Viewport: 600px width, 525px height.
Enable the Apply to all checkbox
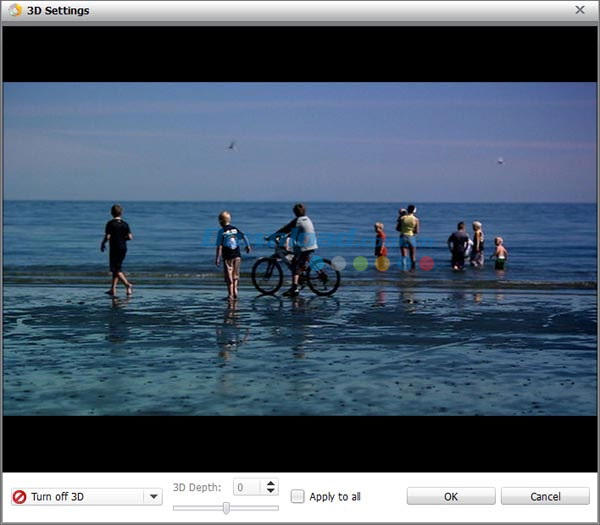point(297,496)
